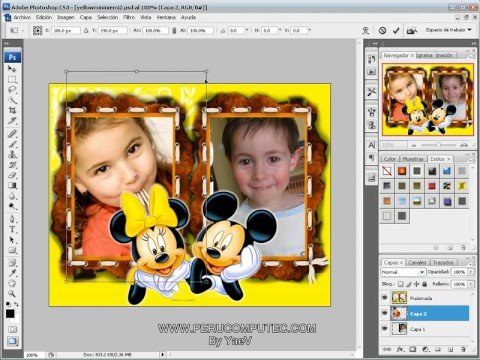Image resolution: width=480 pixels, height=360 pixels.
Task: Open the Archivo menu
Action: (x=22, y=17)
